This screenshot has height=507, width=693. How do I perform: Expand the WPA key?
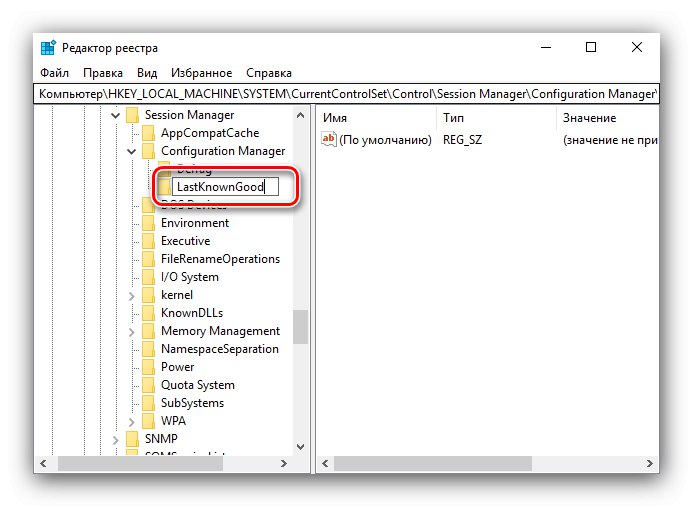coord(131,422)
